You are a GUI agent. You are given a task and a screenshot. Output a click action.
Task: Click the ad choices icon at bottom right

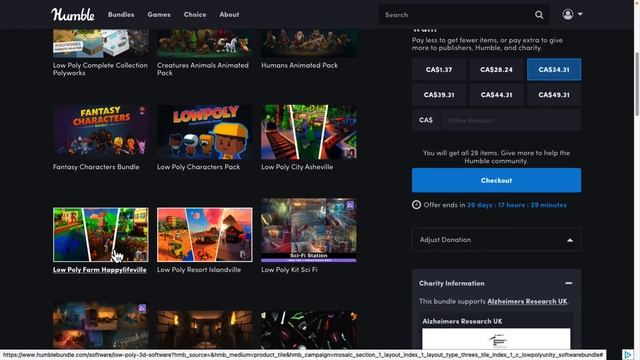[627, 354]
